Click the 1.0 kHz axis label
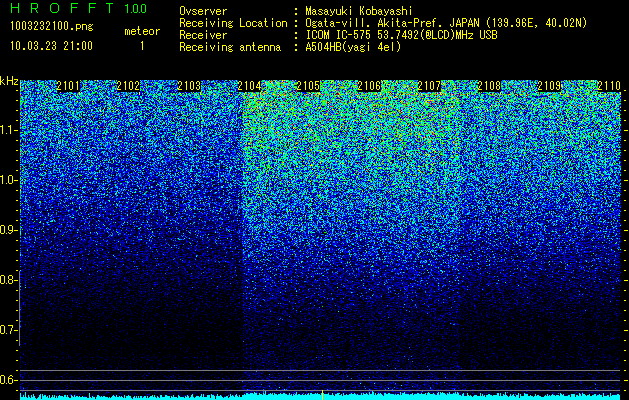 9,181
